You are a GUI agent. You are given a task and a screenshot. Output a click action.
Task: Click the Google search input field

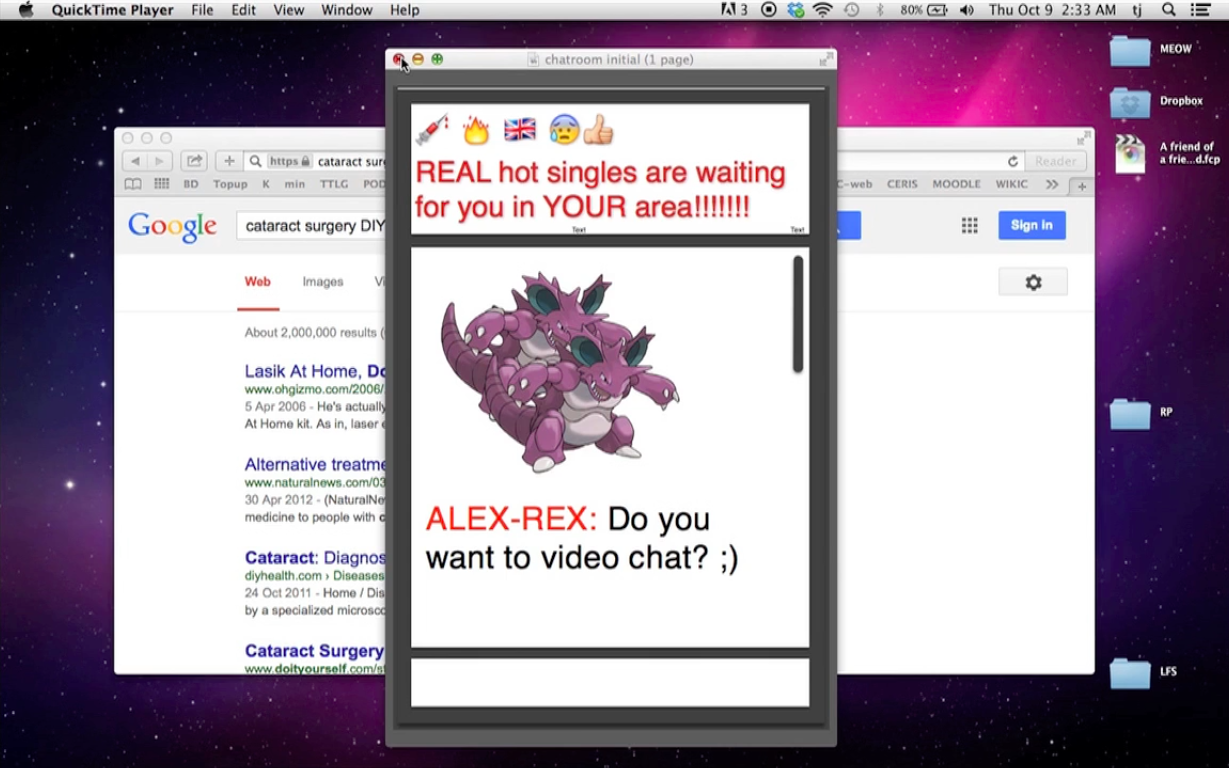tap(311, 226)
